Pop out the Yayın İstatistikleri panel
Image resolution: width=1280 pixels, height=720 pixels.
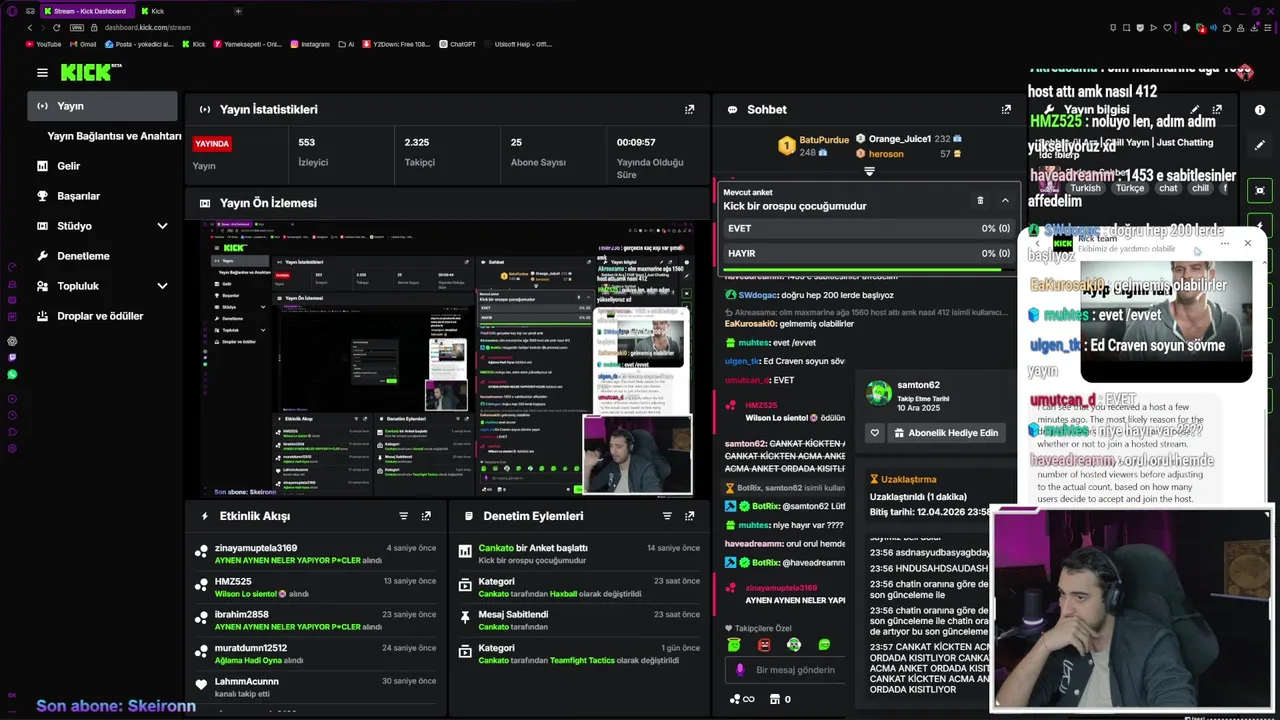689,109
